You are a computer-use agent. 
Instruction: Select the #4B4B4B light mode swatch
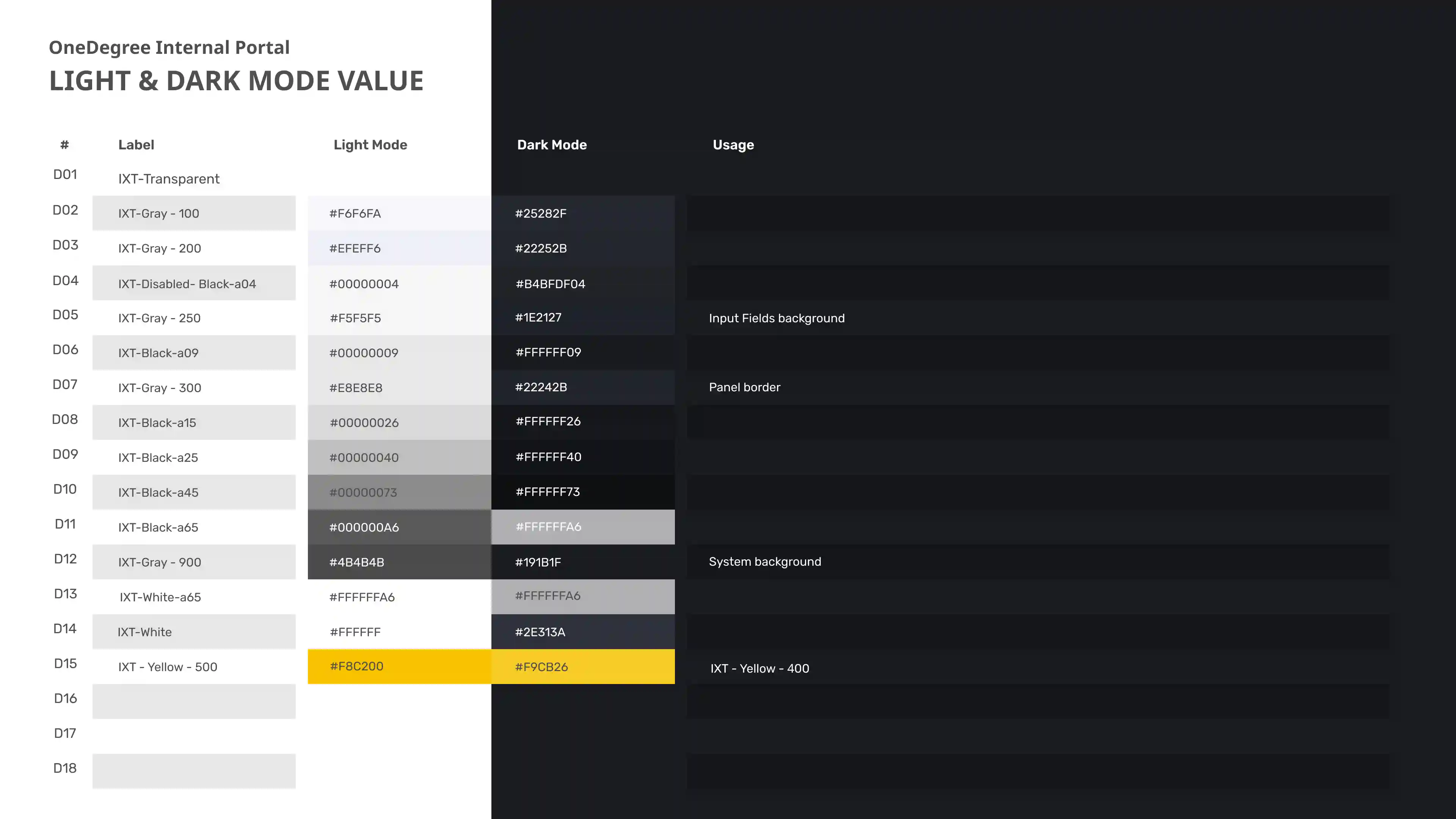[399, 562]
